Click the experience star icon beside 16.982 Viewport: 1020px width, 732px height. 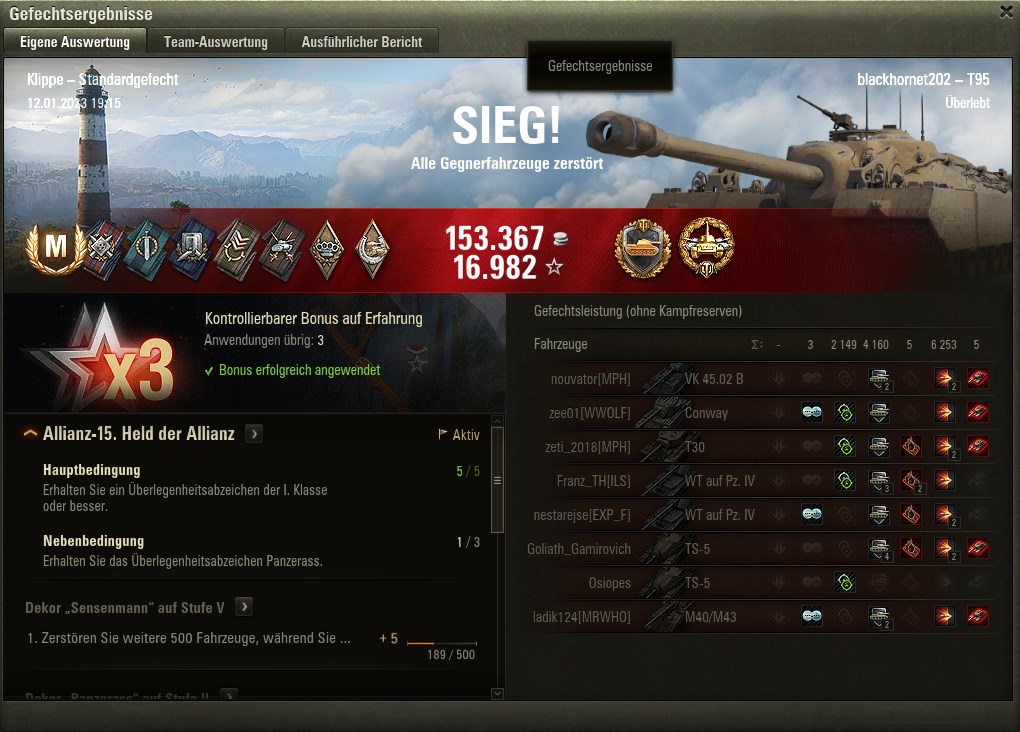(554, 266)
